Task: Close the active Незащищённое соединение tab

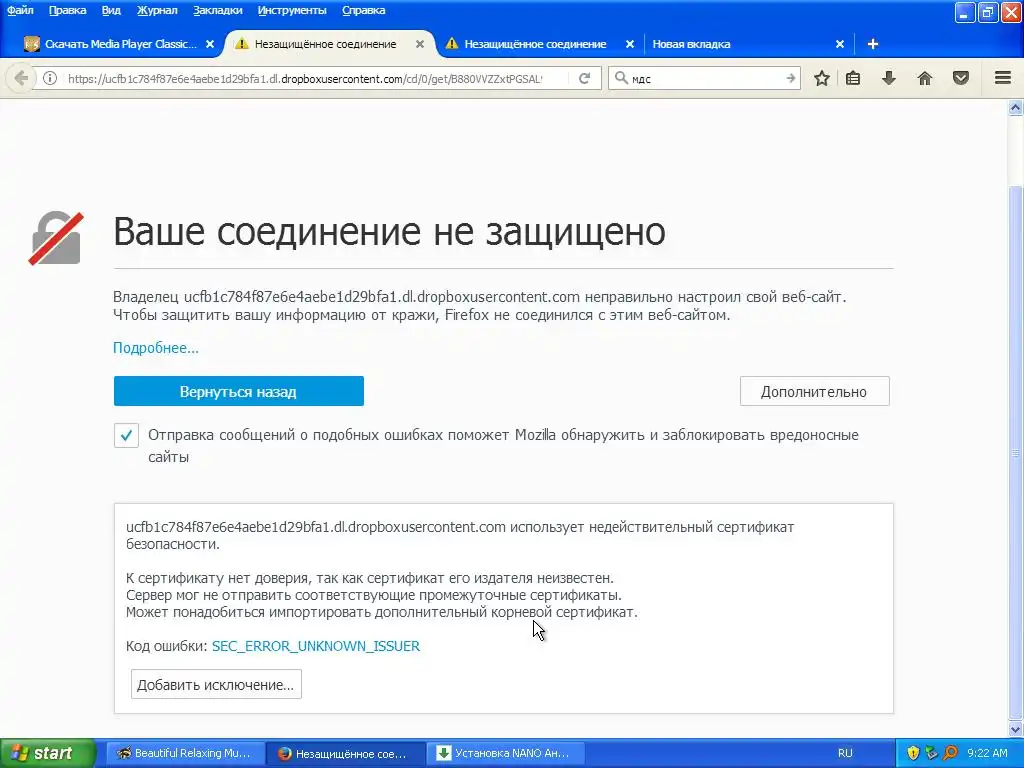Action: pyautogui.click(x=420, y=44)
